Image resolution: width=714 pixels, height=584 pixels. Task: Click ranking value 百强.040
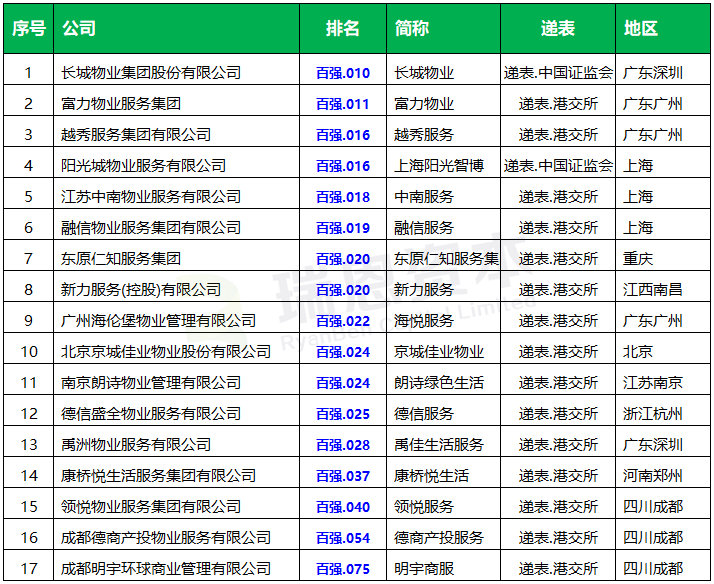(343, 507)
